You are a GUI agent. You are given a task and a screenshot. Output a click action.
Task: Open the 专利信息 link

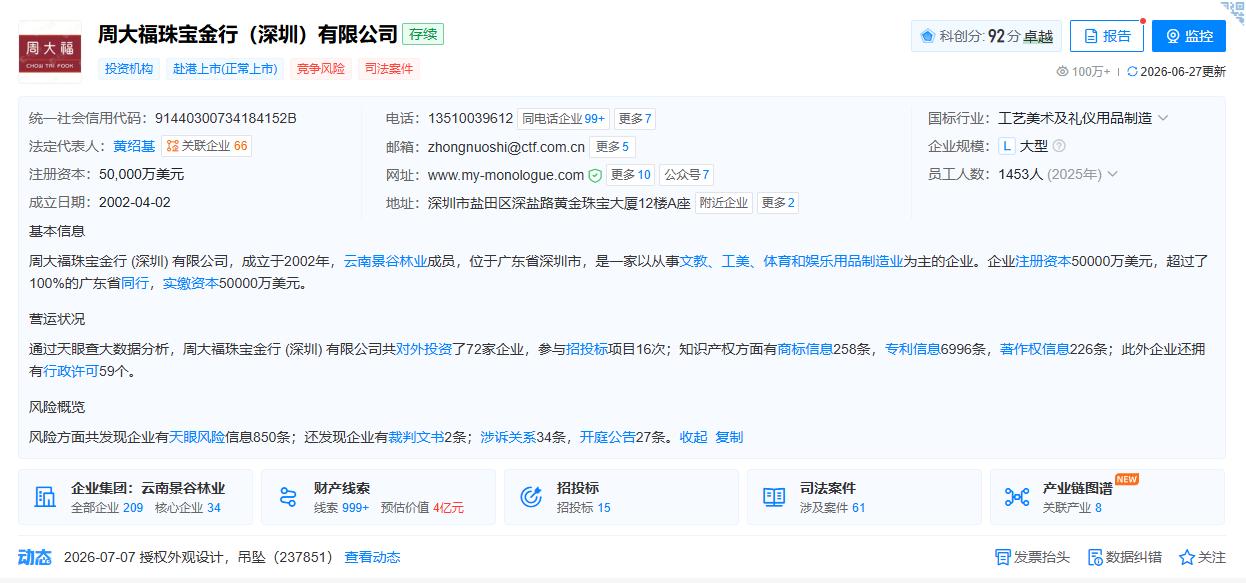pos(913,349)
